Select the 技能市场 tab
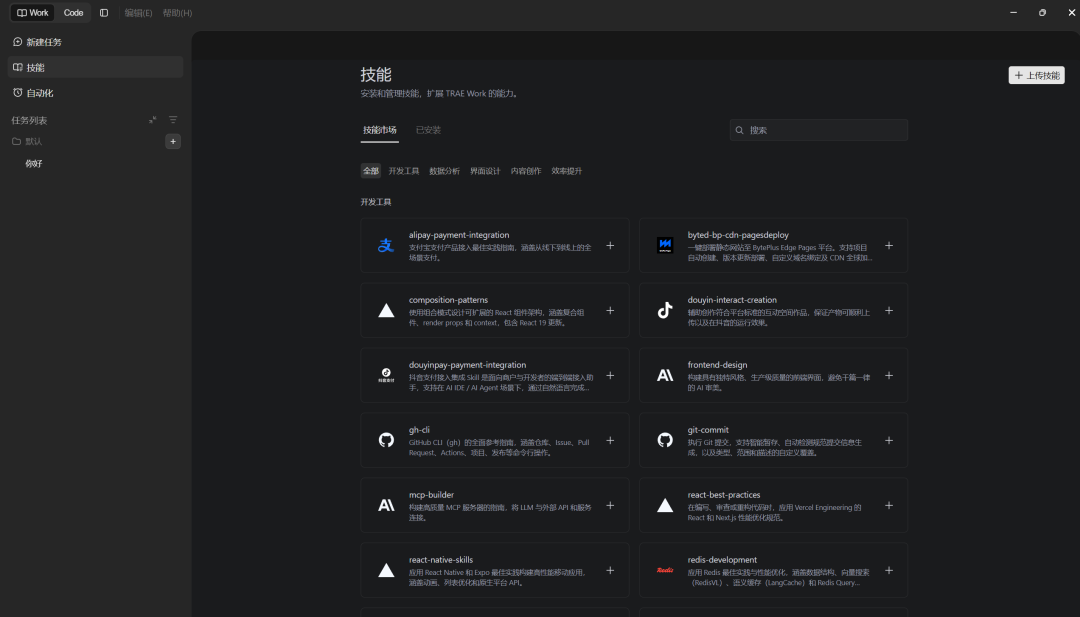Viewport: 1080px width, 617px height. (380, 130)
